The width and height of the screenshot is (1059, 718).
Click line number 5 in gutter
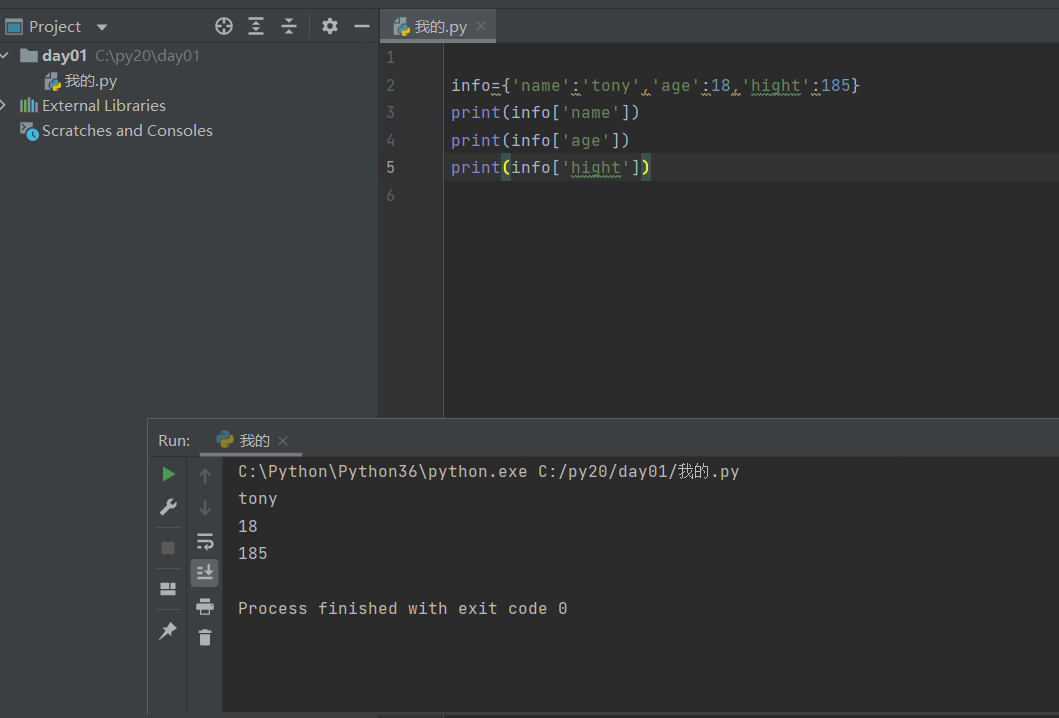coord(390,168)
